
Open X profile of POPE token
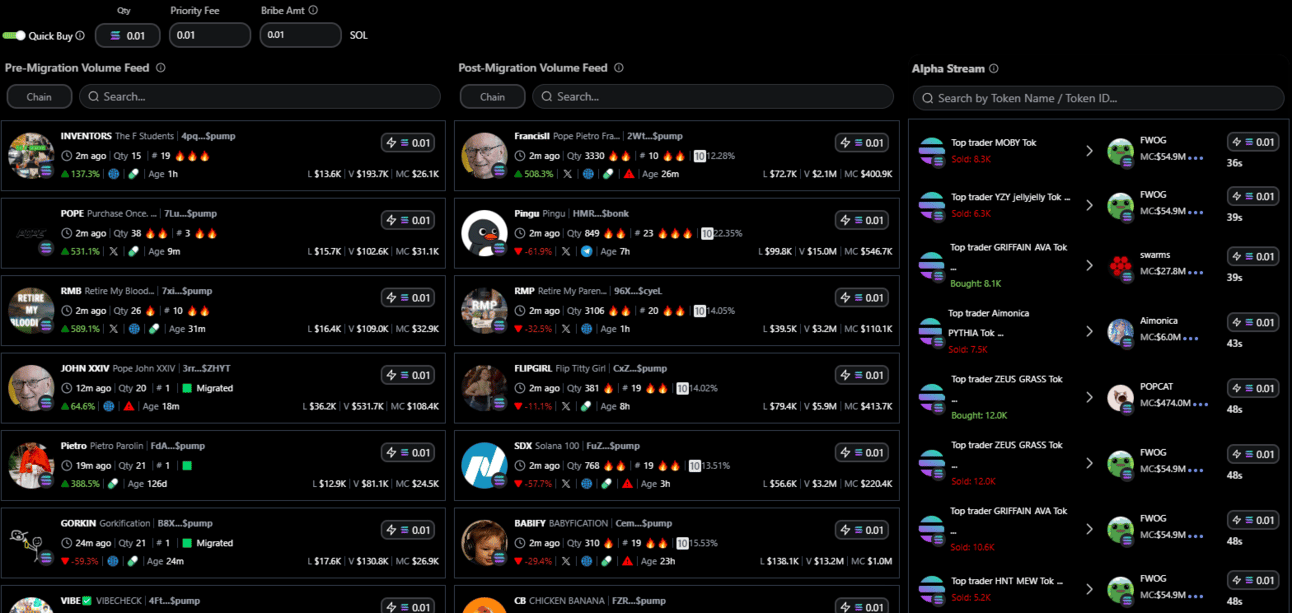pos(114,251)
